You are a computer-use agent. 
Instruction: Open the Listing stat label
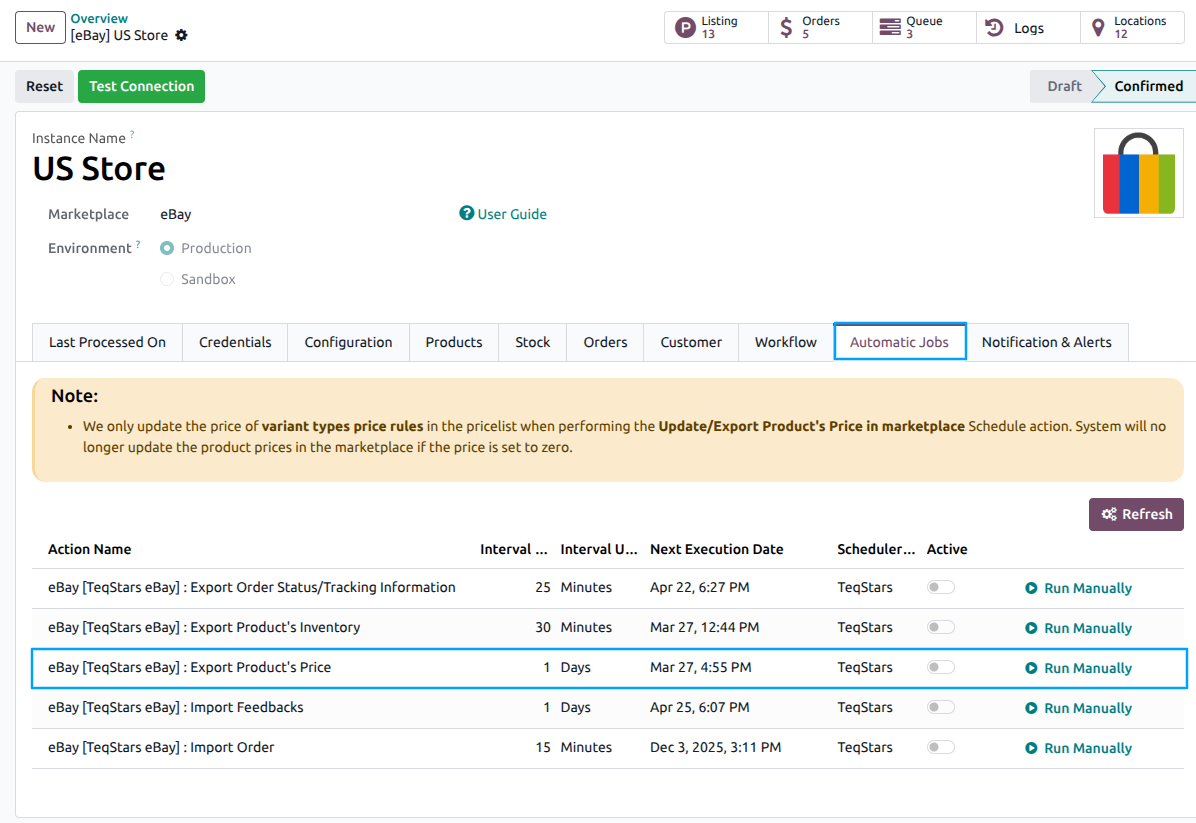719,21
